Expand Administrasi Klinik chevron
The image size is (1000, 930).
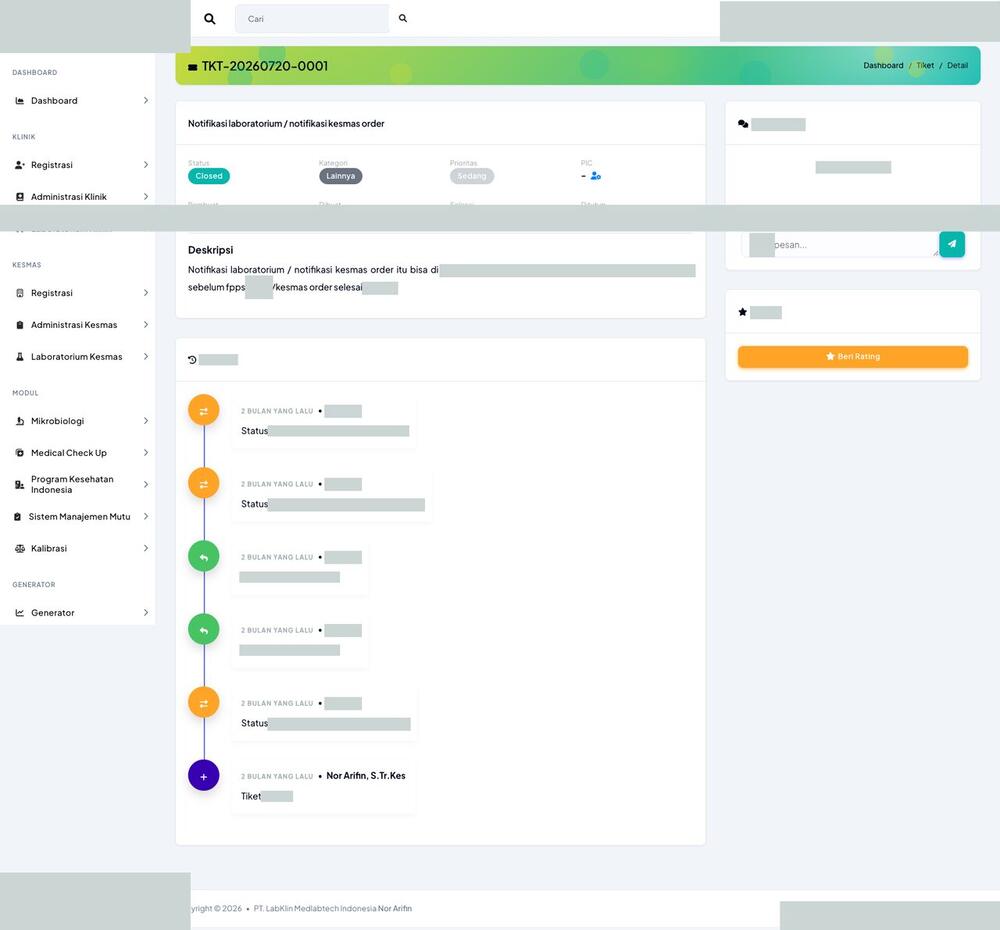(x=145, y=196)
